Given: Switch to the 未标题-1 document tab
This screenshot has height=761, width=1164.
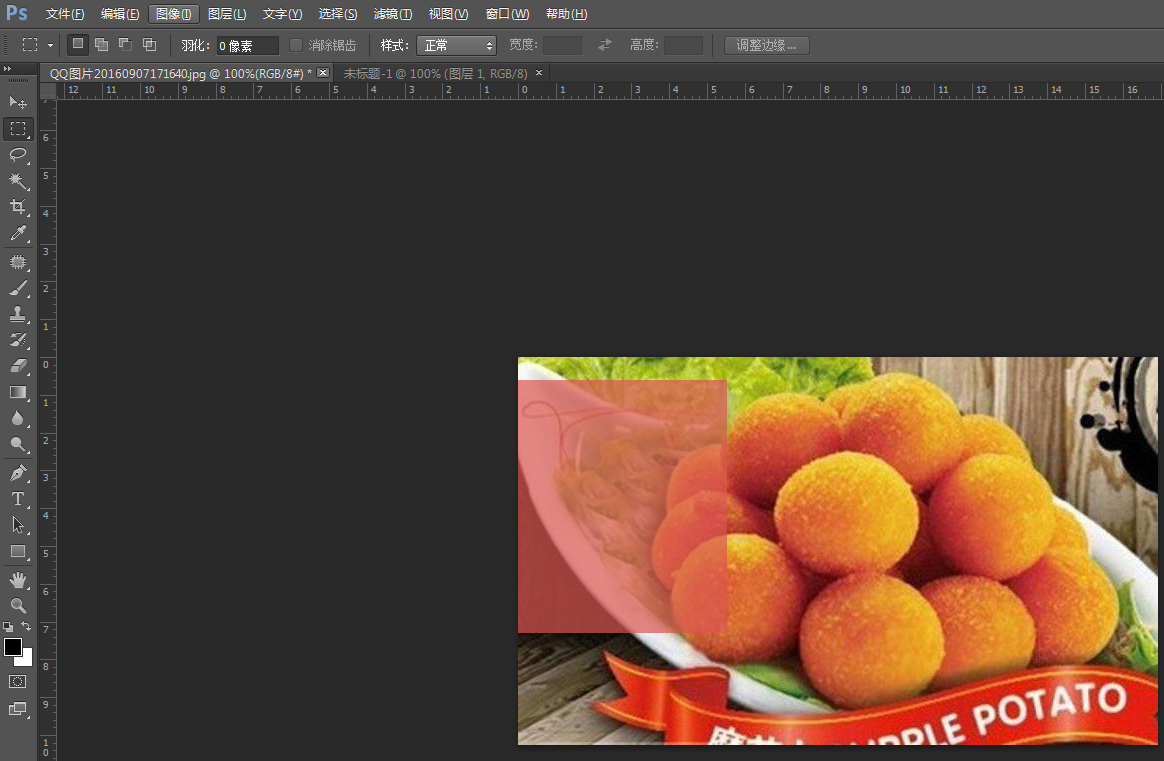Looking at the screenshot, I should tap(435, 73).
